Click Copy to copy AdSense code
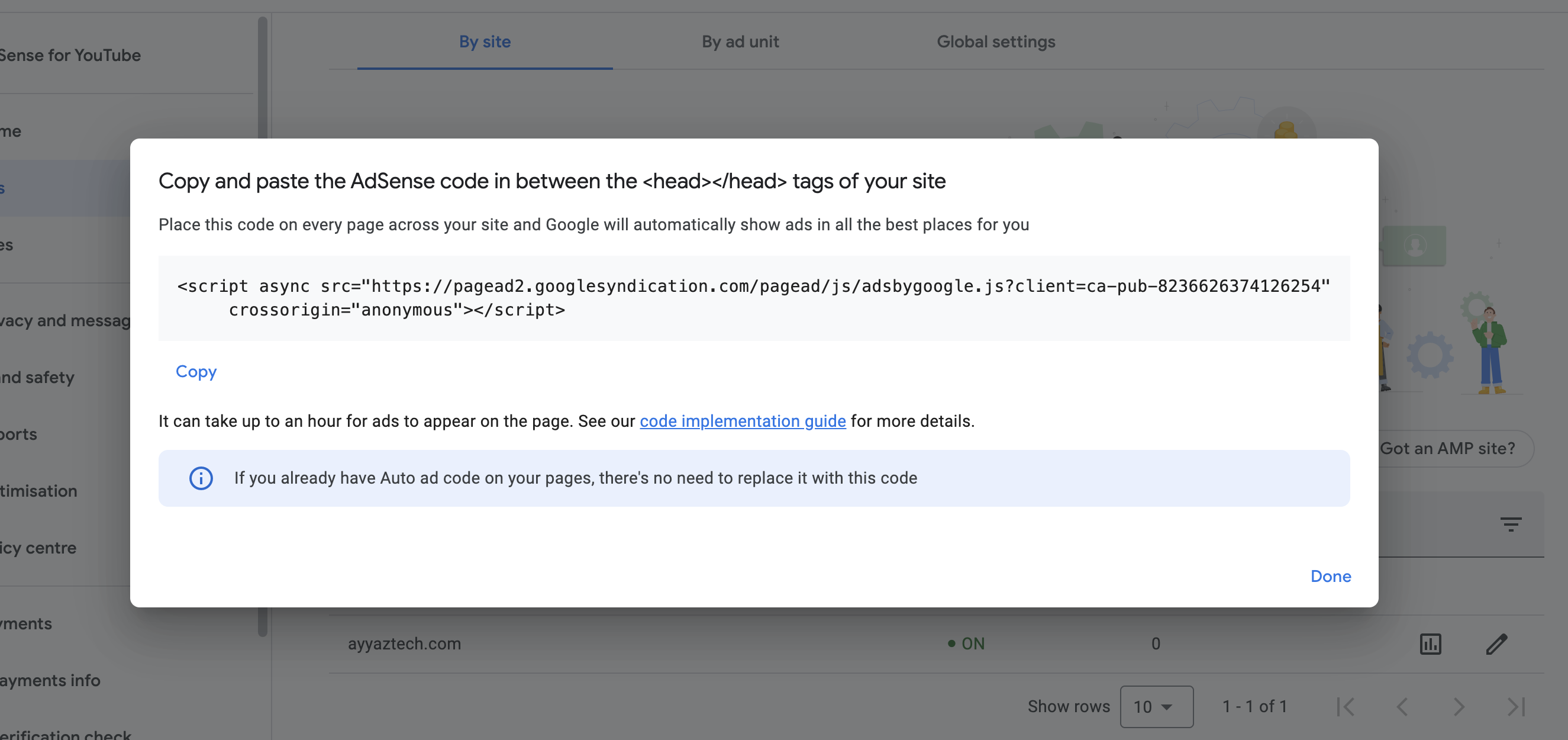 pos(196,372)
